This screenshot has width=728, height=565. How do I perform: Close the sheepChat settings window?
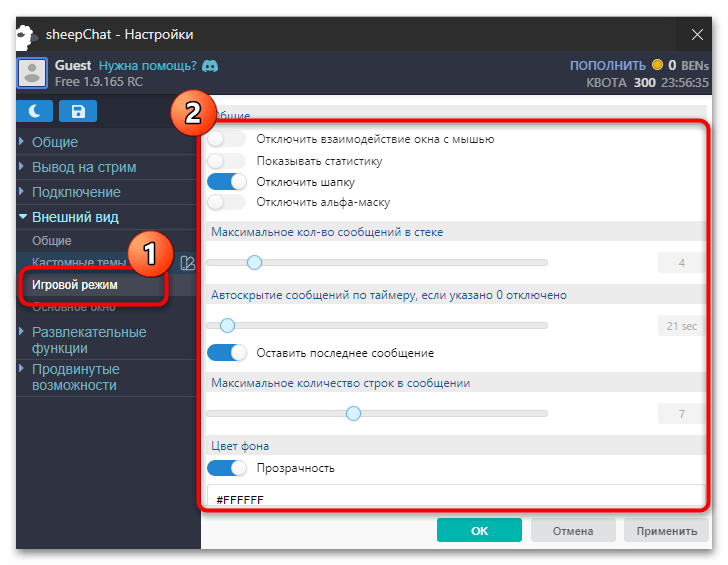coord(697,35)
